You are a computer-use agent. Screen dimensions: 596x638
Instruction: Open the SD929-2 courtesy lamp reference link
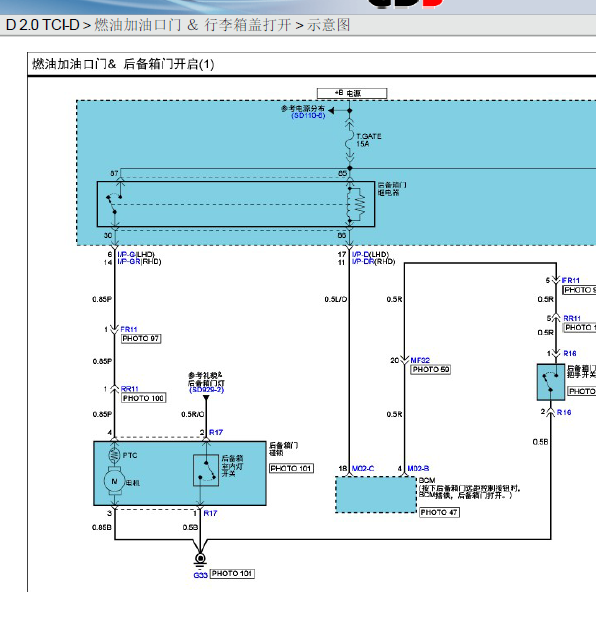click(206, 390)
